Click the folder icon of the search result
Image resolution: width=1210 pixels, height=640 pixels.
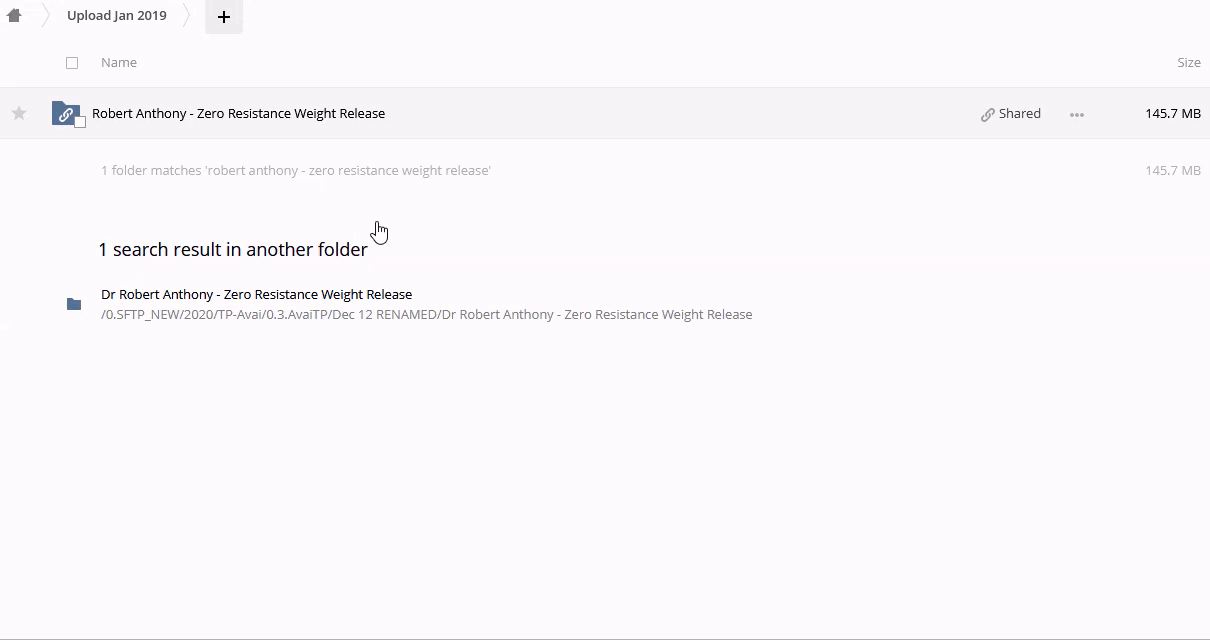point(74,304)
